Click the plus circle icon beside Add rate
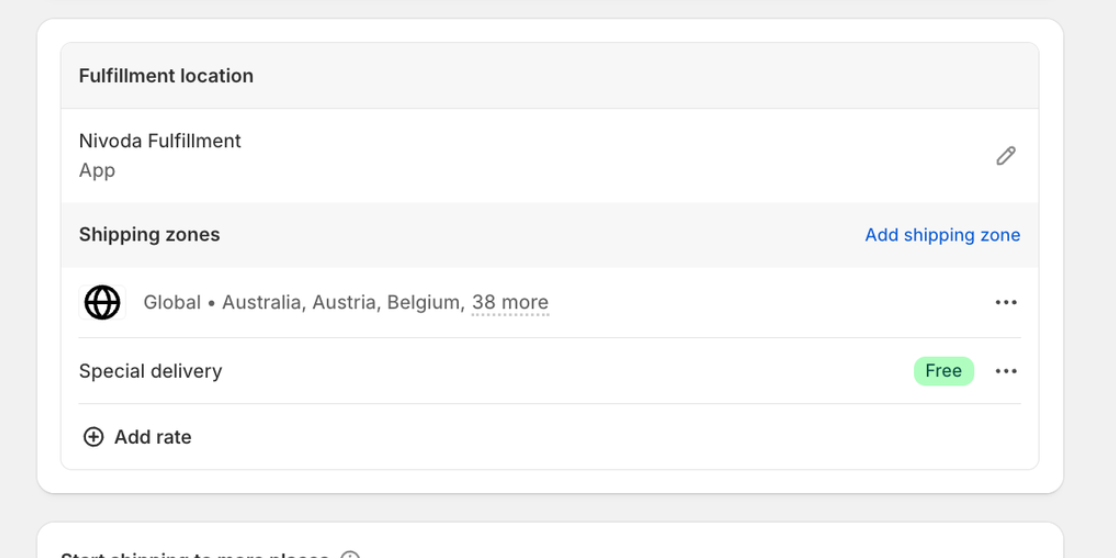The height and width of the screenshot is (558, 1116). pyautogui.click(x=93, y=437)
